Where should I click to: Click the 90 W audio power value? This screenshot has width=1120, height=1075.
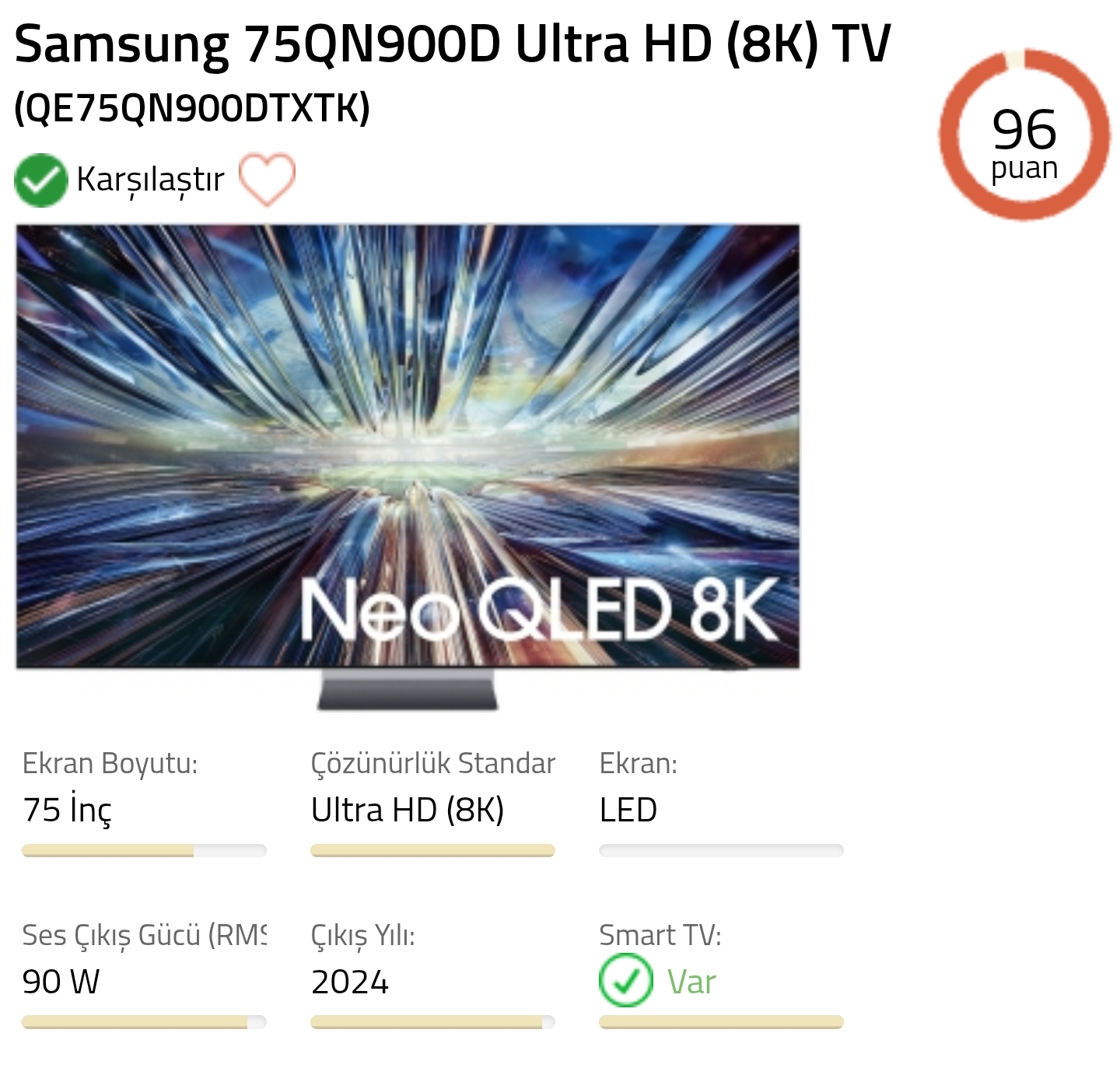click(x=61, y=982)
